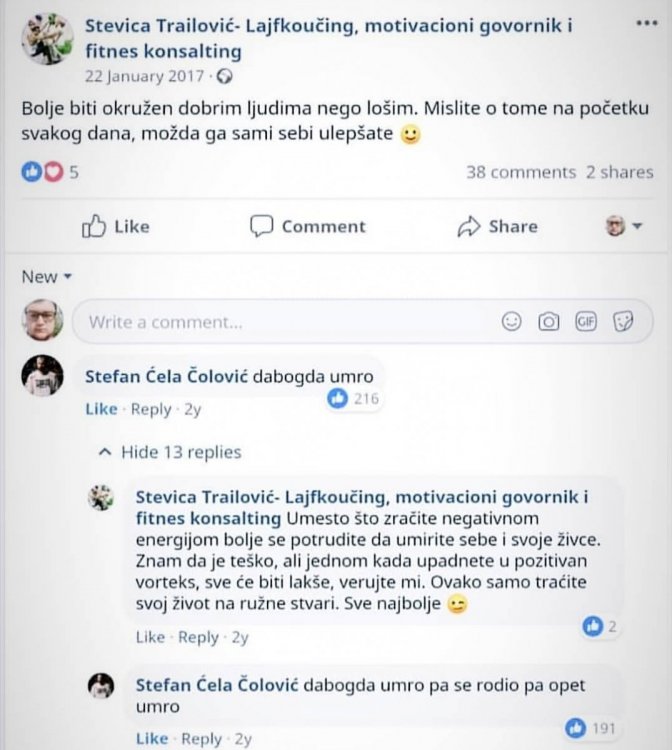The width and height of the screenshot is (672, 750).
Task: Click into the Write a comment field
Action: tap(290, 322)
